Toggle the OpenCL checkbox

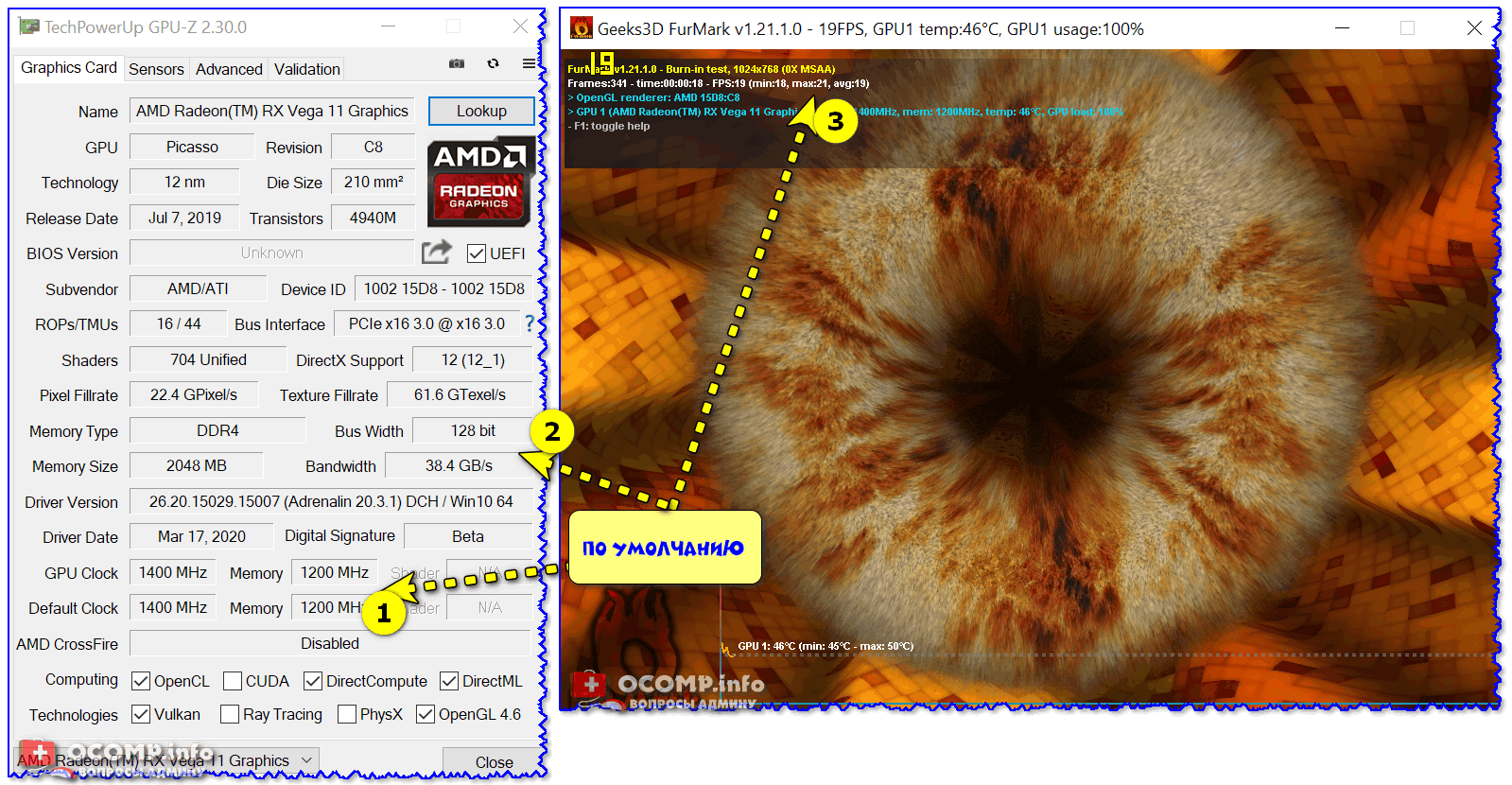[x=141, y=681]
